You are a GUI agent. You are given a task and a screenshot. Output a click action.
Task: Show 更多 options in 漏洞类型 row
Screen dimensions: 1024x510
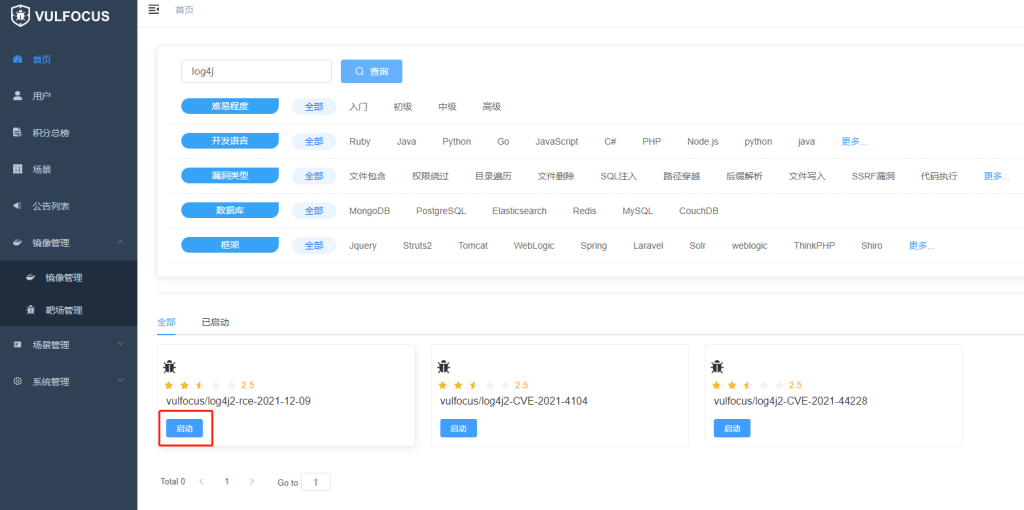[997, 176]
